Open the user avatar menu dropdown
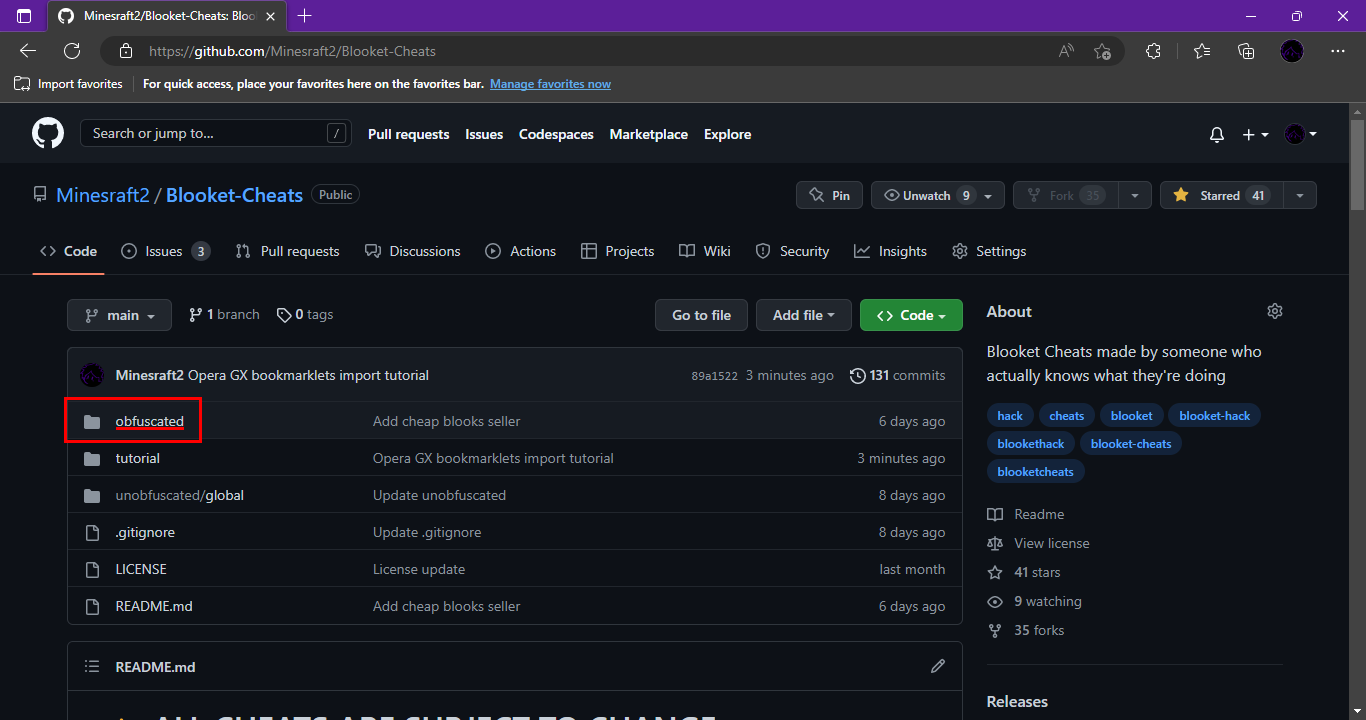 (x=1301, y=134)
